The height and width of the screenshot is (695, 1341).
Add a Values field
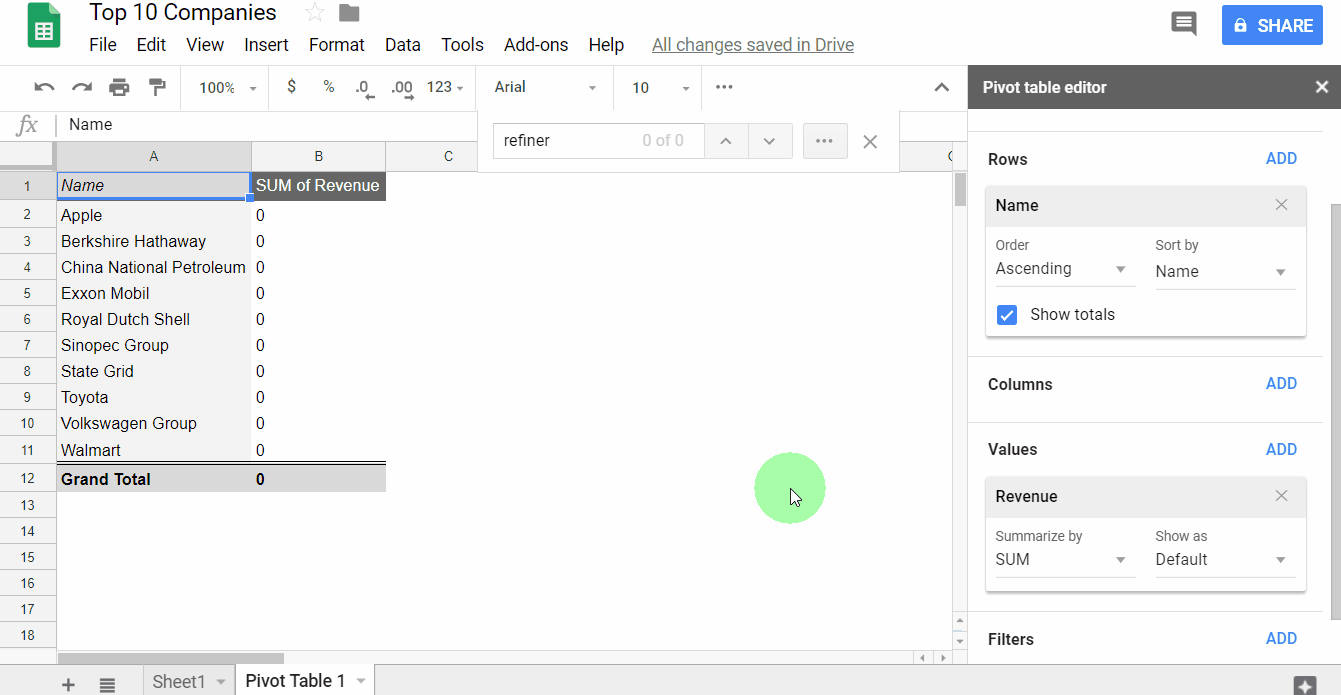(1281, 450)
